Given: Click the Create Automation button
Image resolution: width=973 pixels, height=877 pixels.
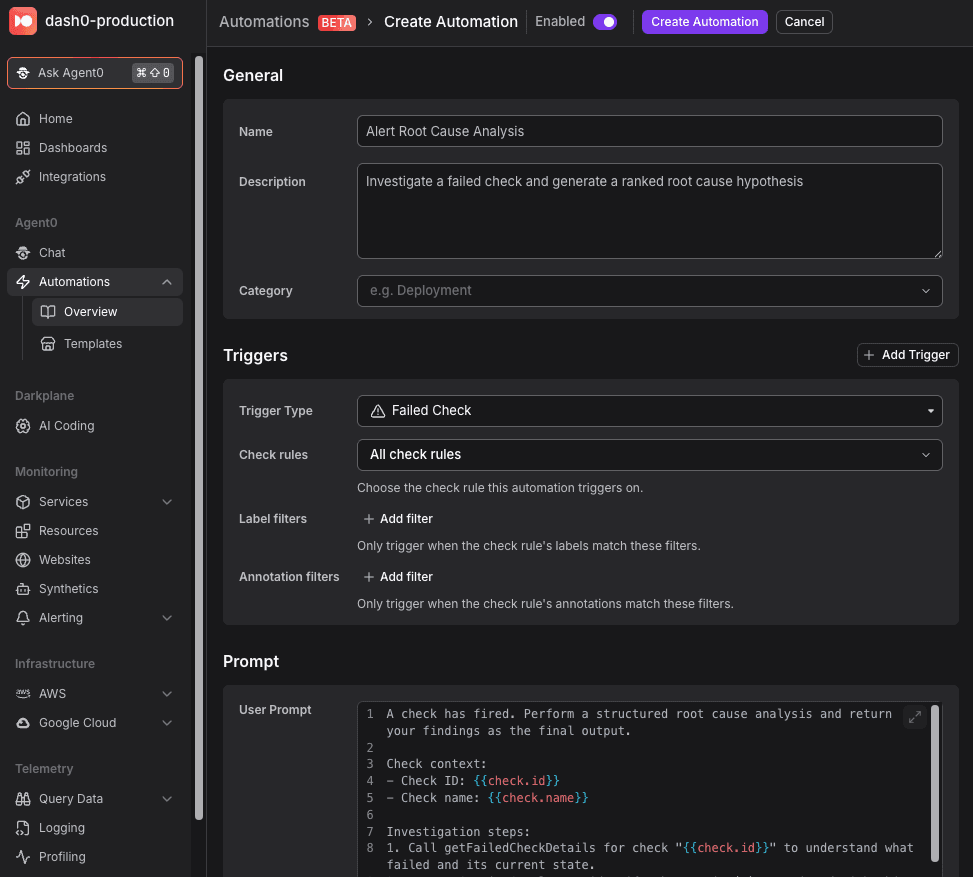Looking at the screenshot, I should [704, 22].
